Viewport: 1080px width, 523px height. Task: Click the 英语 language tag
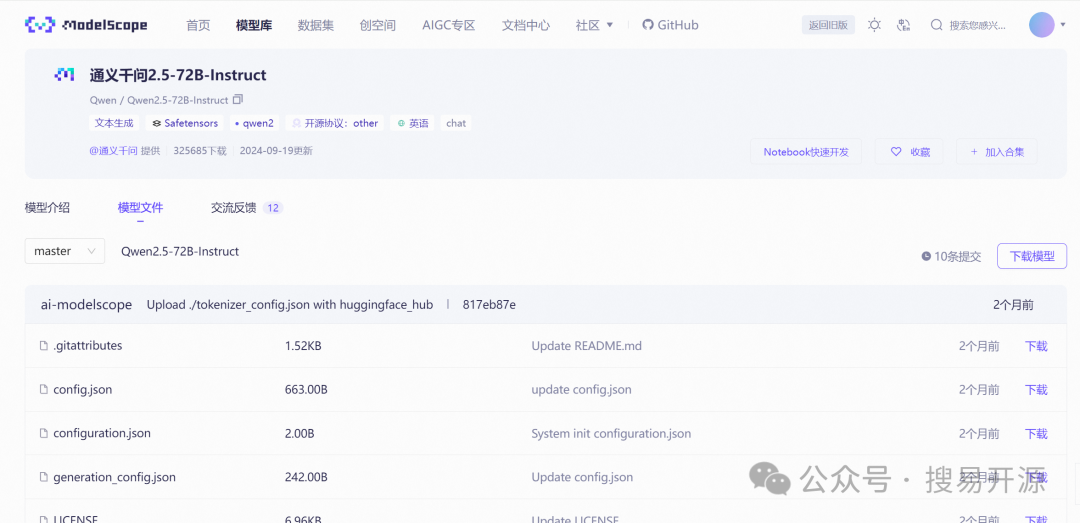413,123
